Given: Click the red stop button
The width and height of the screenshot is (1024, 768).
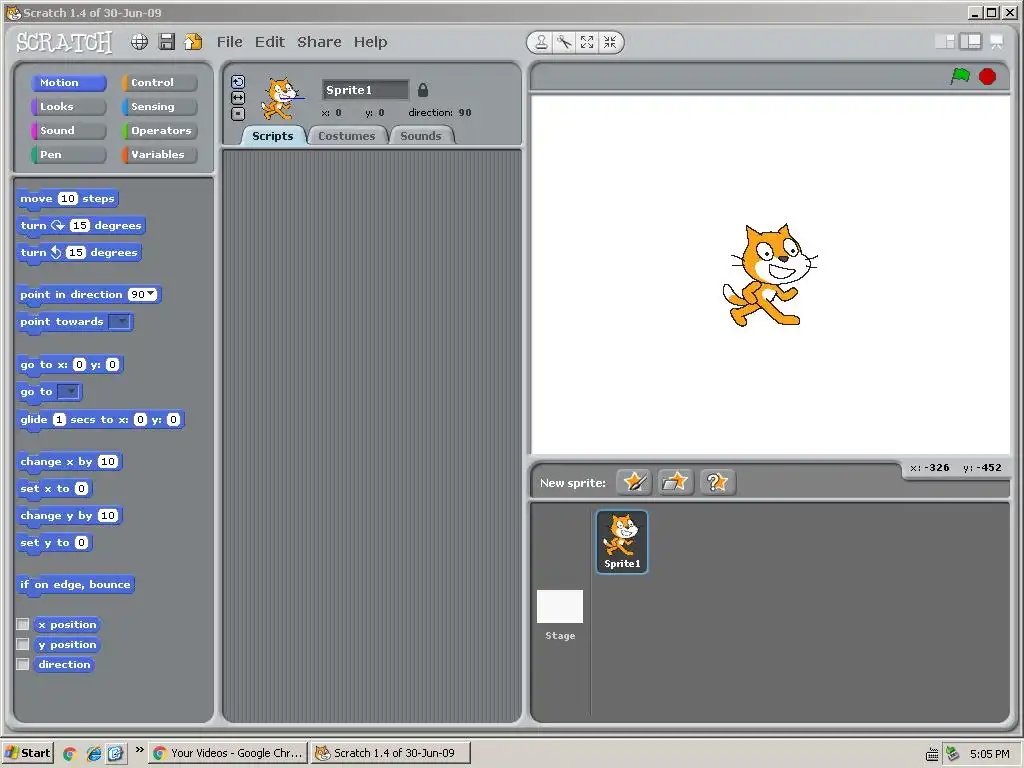Looking at the screenshot, I should tap(987, 77).
